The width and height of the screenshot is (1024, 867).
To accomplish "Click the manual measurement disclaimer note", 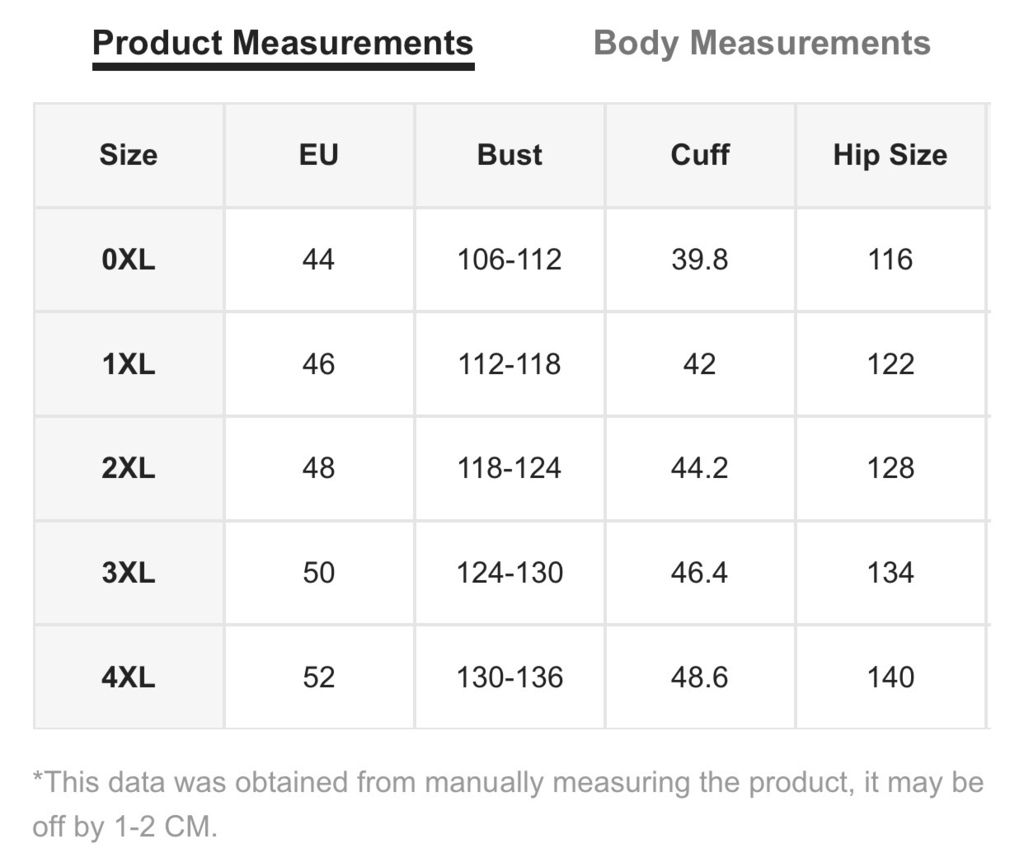I will point(508,804).
